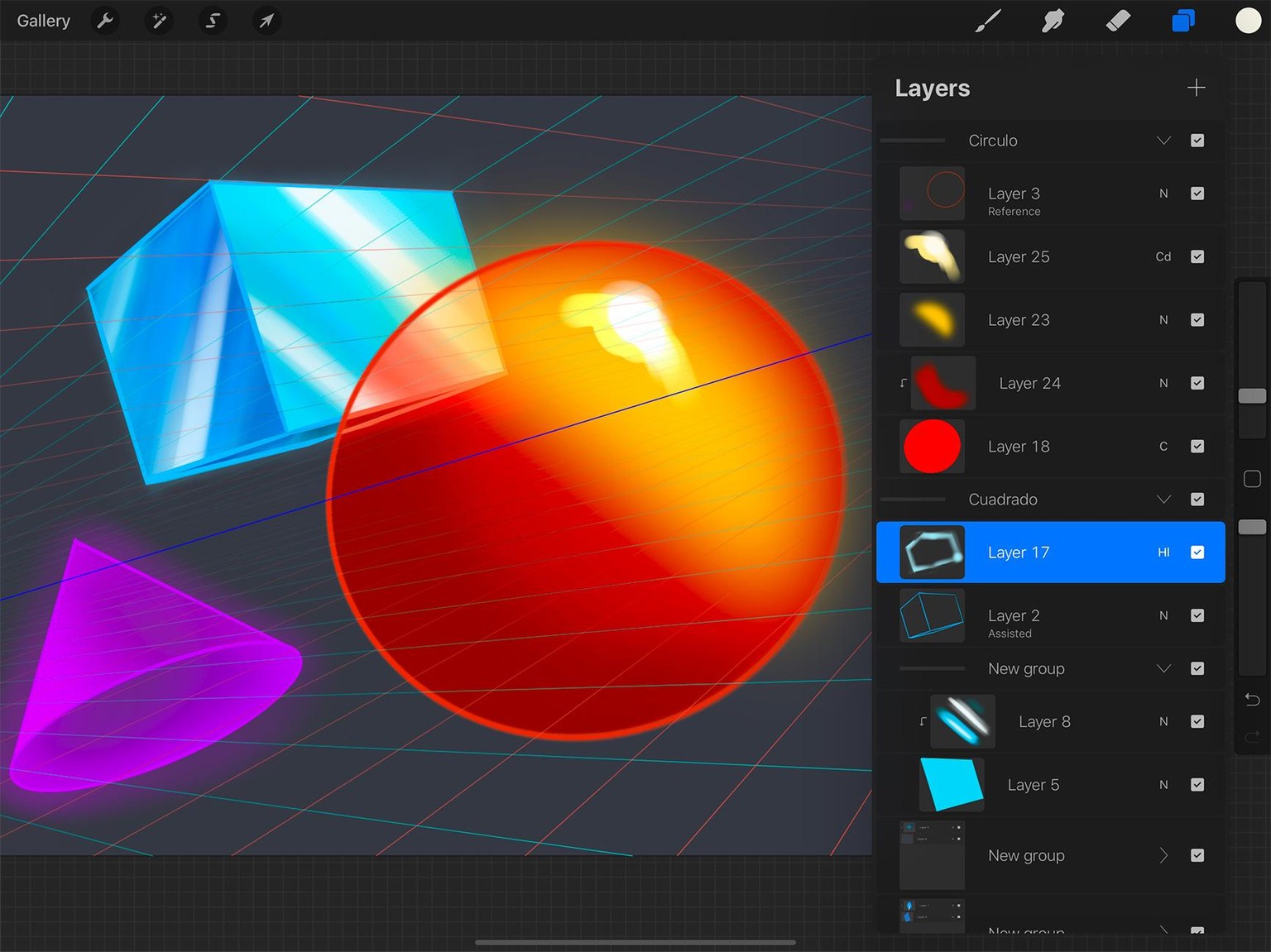
Task: Tap the Layers panel title
Action: pos(933,89)
